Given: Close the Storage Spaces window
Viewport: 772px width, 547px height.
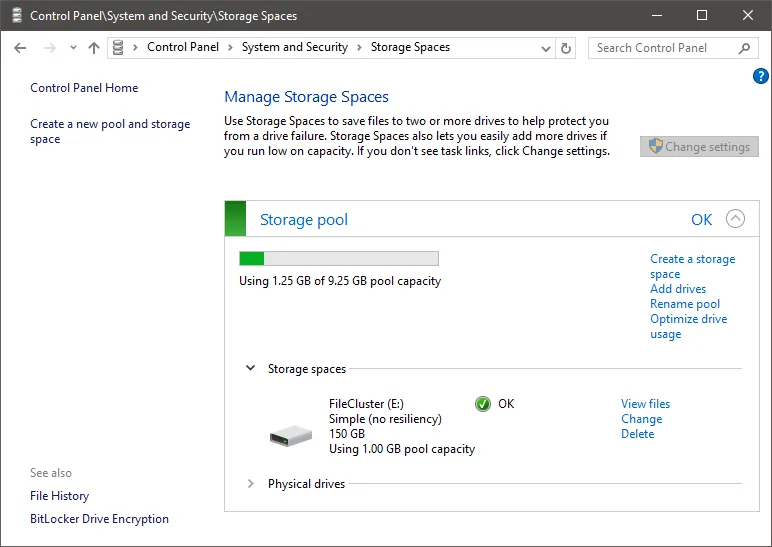Looking at the screenshot, I should (x=748, y=15).
